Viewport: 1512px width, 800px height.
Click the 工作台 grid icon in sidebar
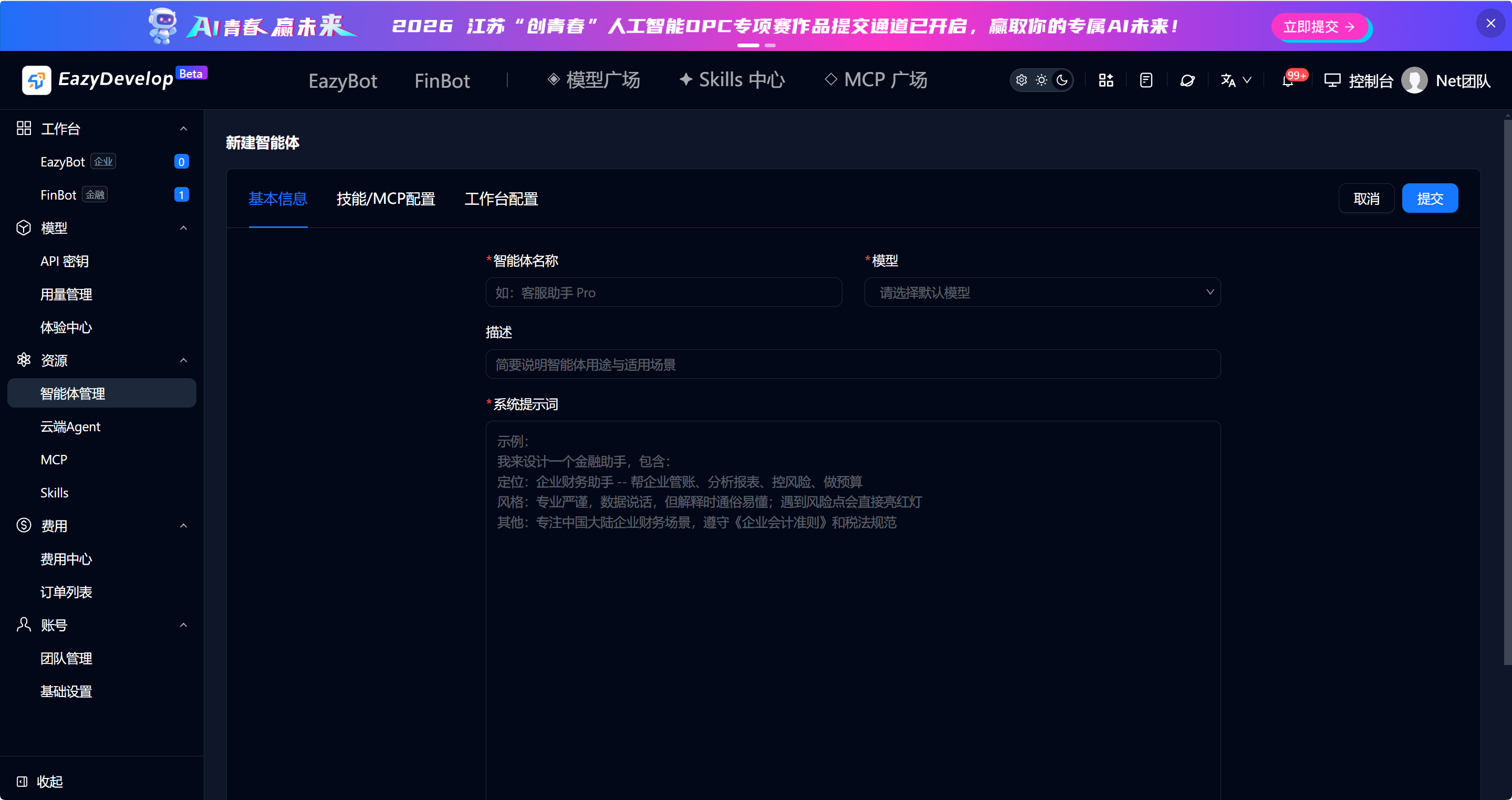(24, 128)
